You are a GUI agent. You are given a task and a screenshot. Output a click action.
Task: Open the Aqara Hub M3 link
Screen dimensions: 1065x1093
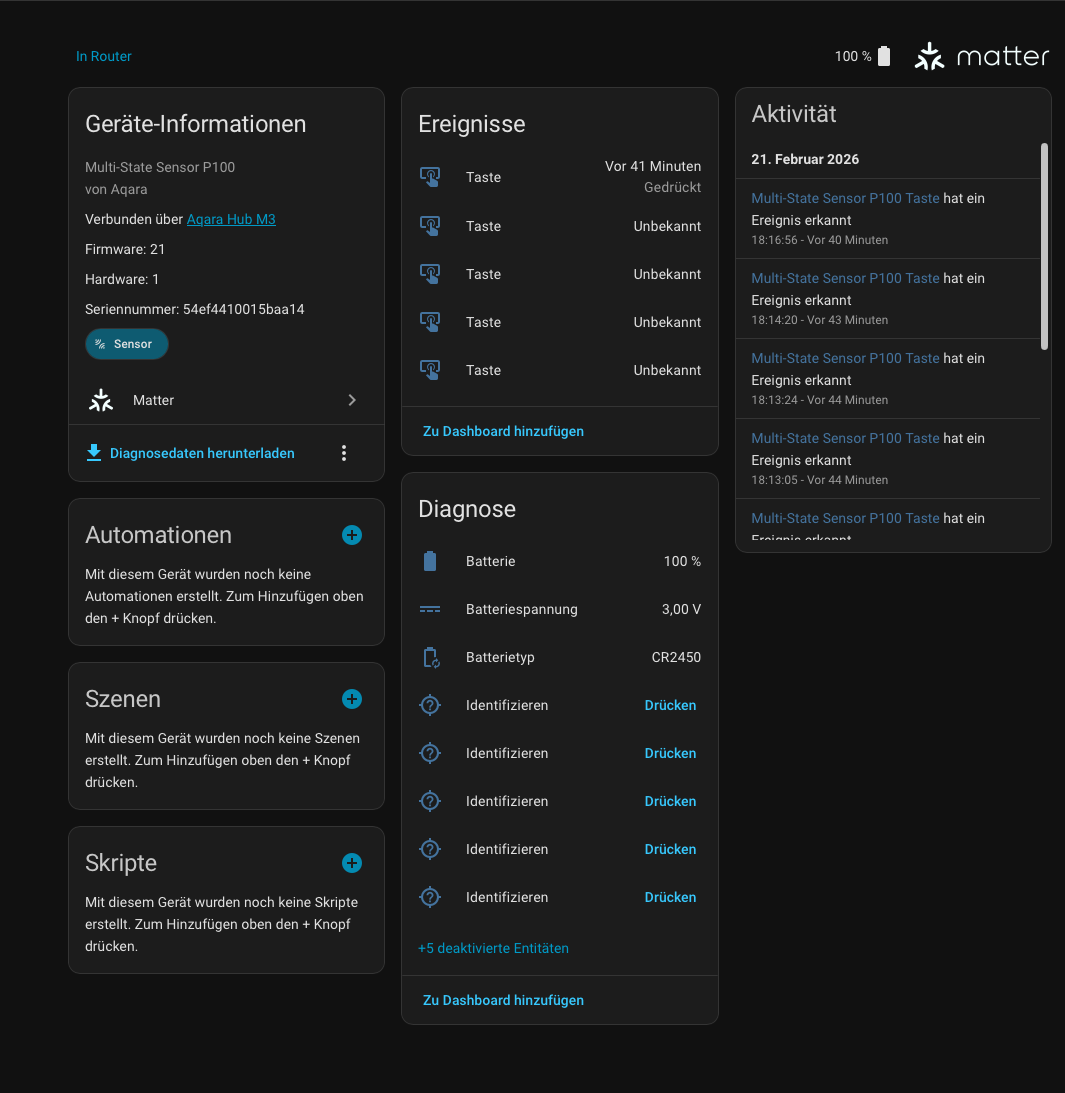pos(231,219)
